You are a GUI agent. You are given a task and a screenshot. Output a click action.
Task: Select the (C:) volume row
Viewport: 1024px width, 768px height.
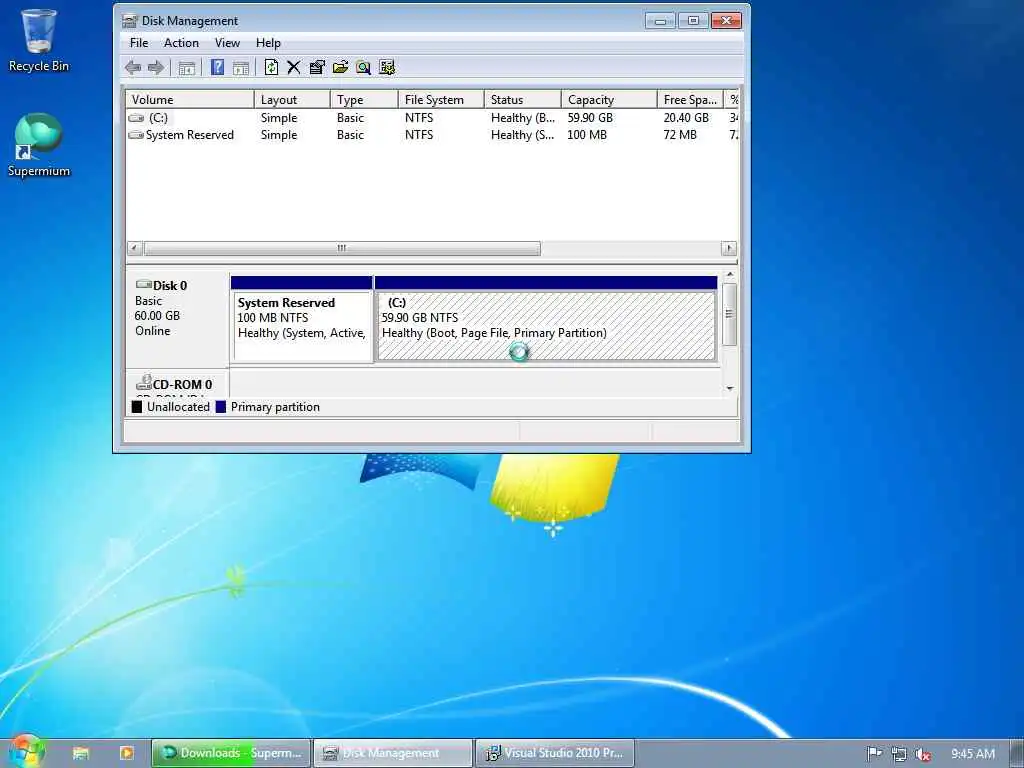point(432,118)
